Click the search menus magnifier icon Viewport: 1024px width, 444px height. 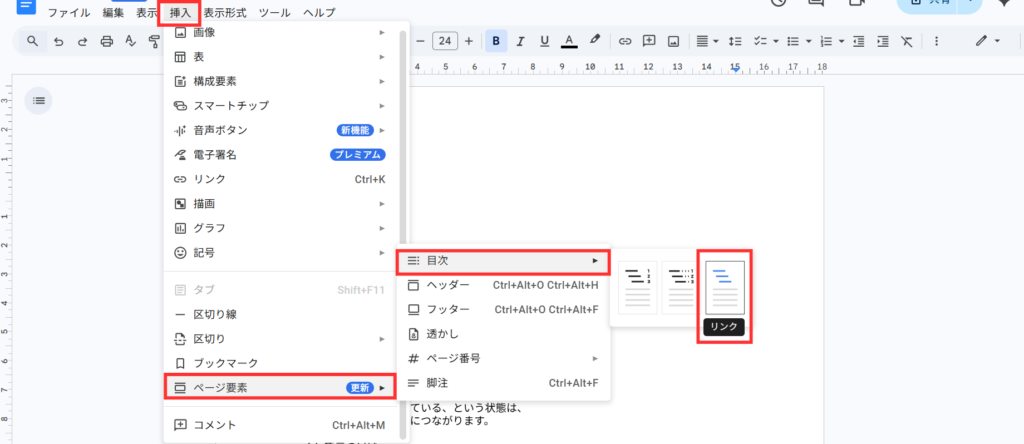coord(33,41)
